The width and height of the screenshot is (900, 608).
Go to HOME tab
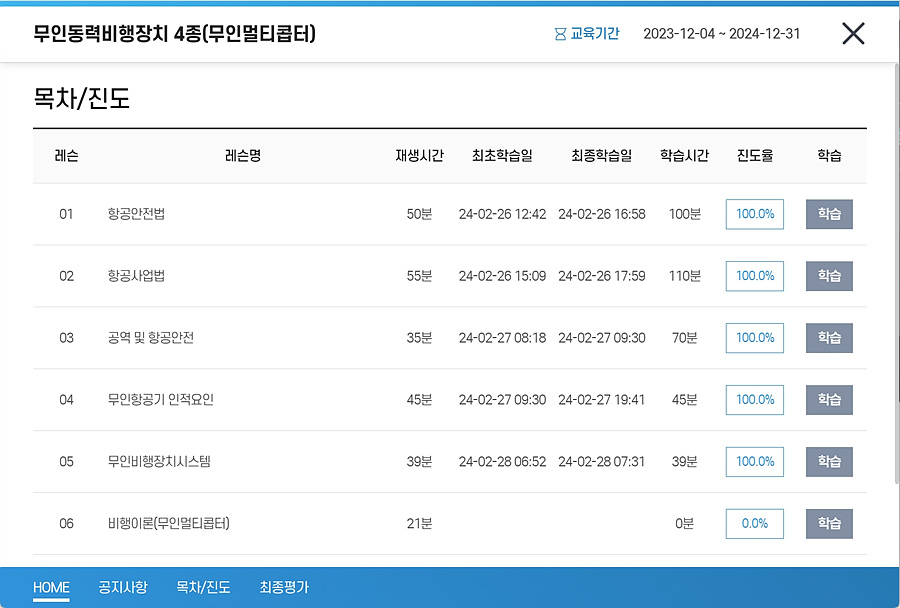51,587
